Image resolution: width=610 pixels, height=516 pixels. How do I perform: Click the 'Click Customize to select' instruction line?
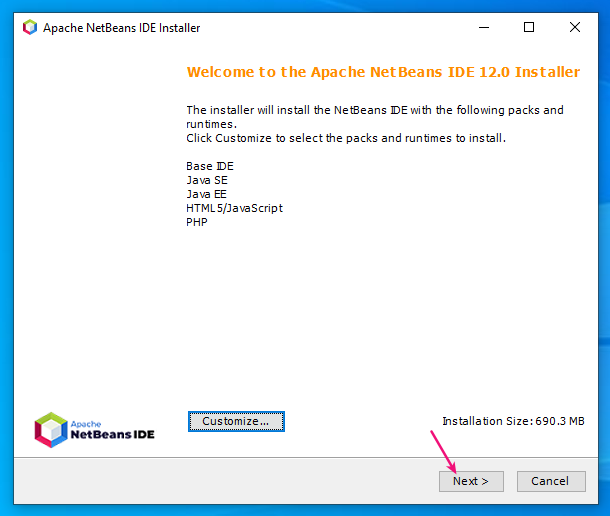[346, 137]
